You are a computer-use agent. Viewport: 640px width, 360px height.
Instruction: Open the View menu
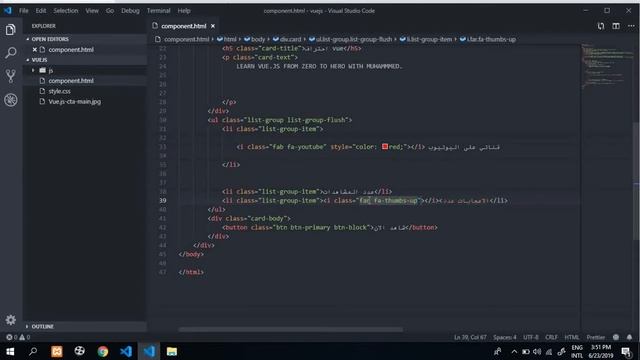[x=92, y=11]
